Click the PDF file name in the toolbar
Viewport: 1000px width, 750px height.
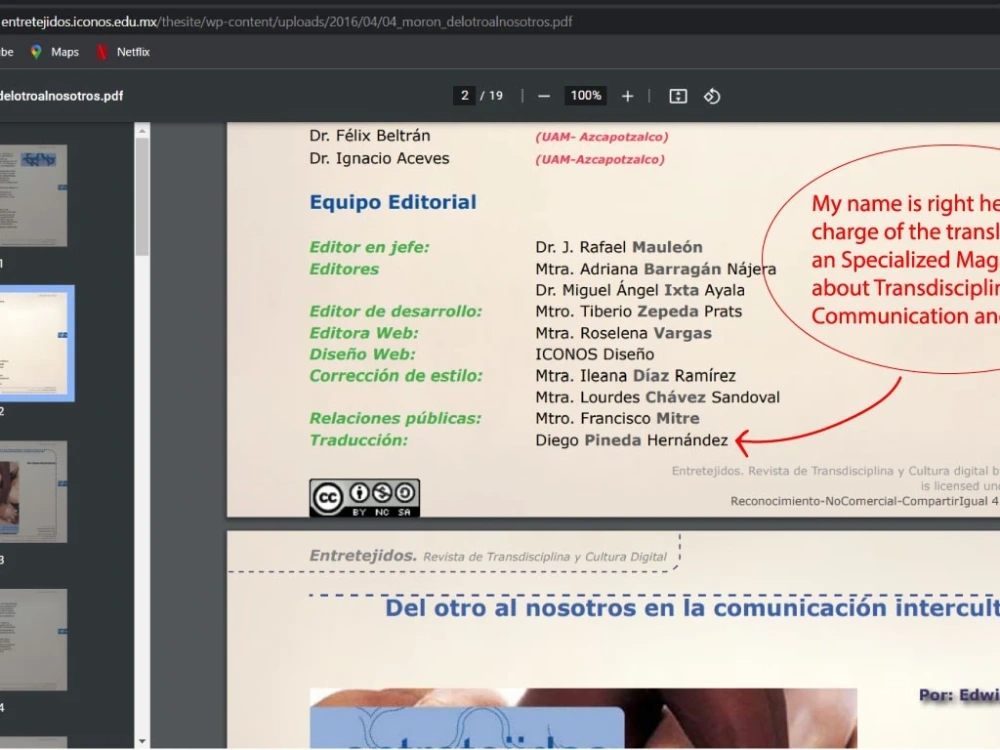pyautogui.click(x=62, y=96)
